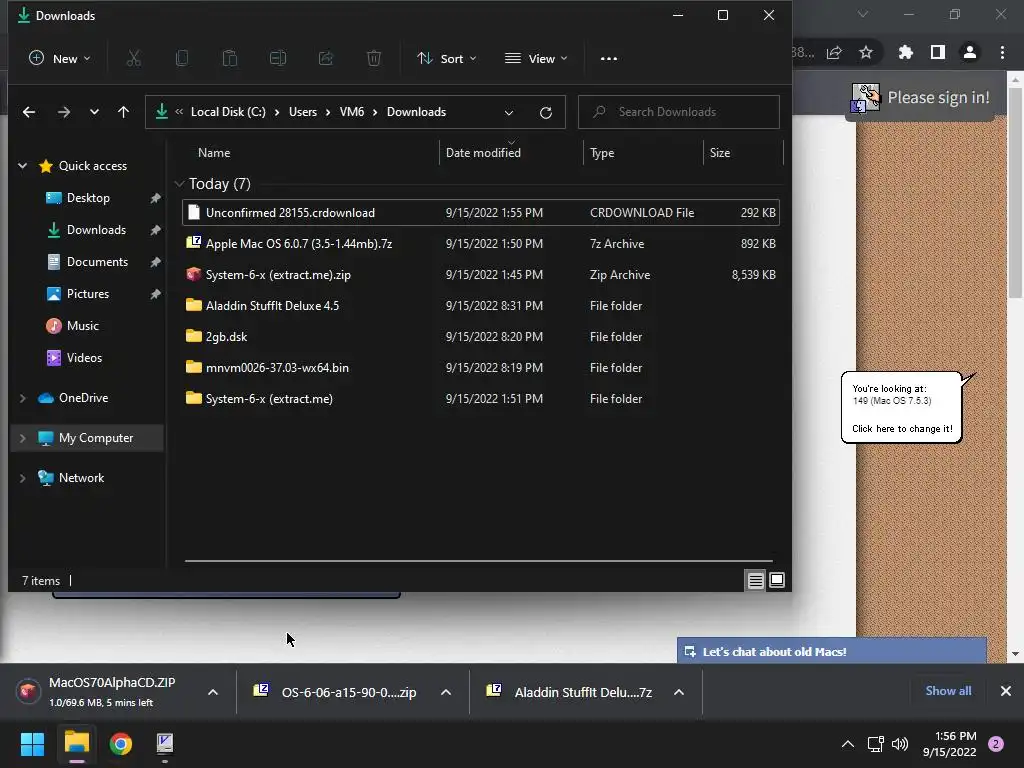This screenshot has width=1024, height=768.
Task: Click Chrome's share page icon
Action: click(x=834, y=52)
